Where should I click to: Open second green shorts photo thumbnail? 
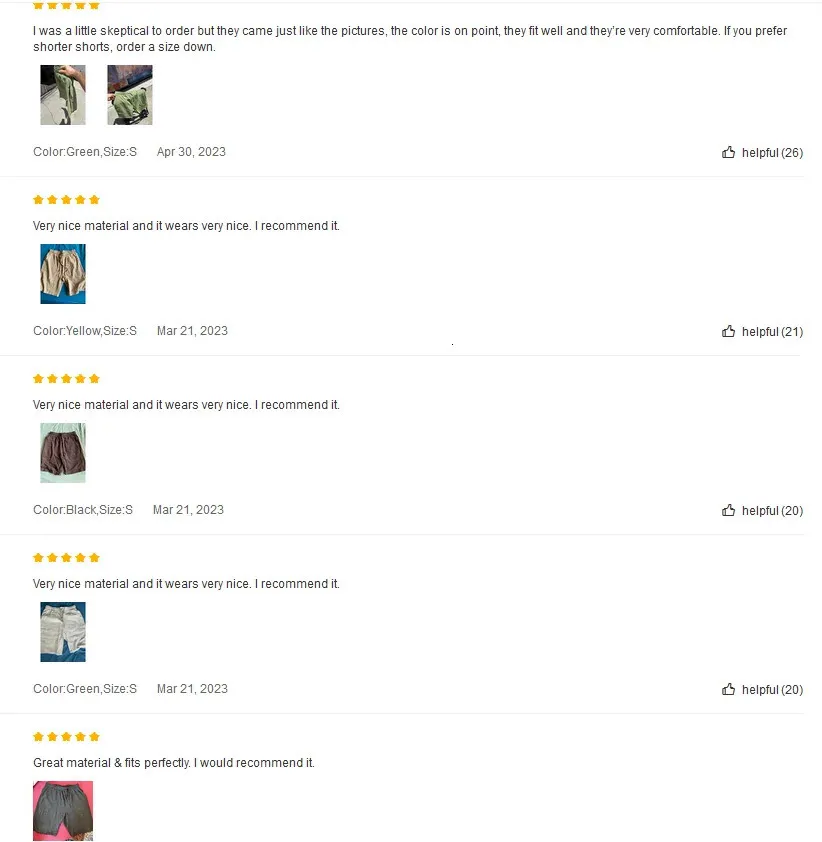point(130,95)
